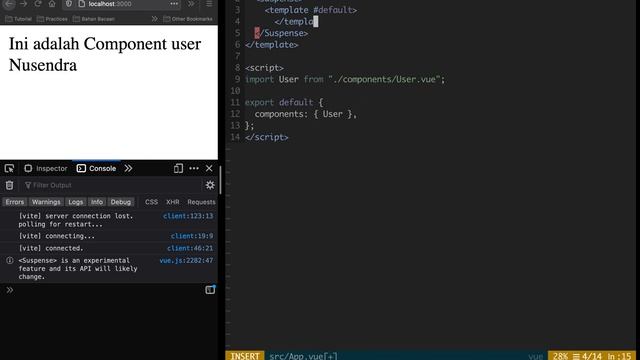Toggle the Debug filter

coord(121,202)
